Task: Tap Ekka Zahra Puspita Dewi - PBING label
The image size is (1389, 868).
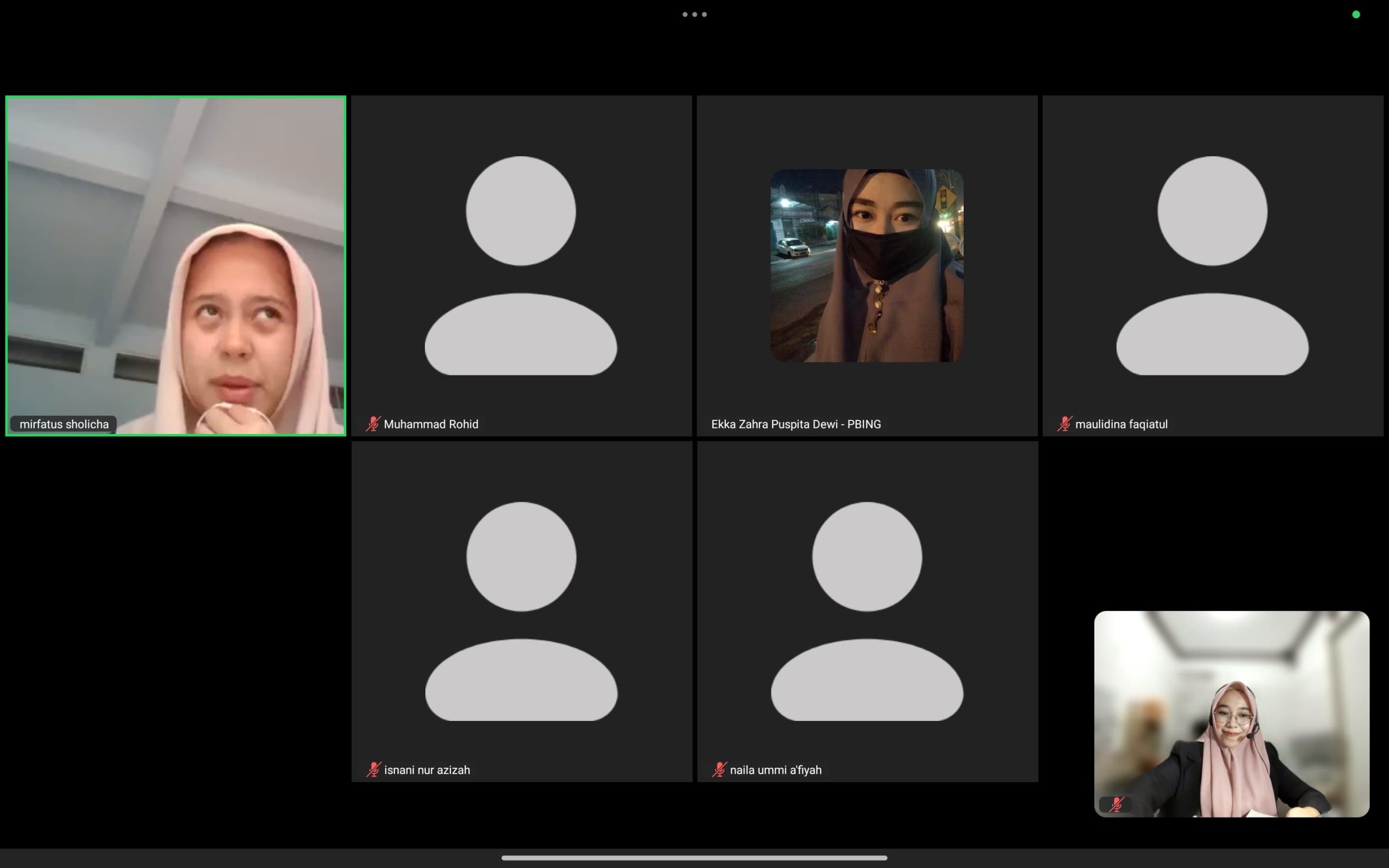Action: click(x=796, y=424)
